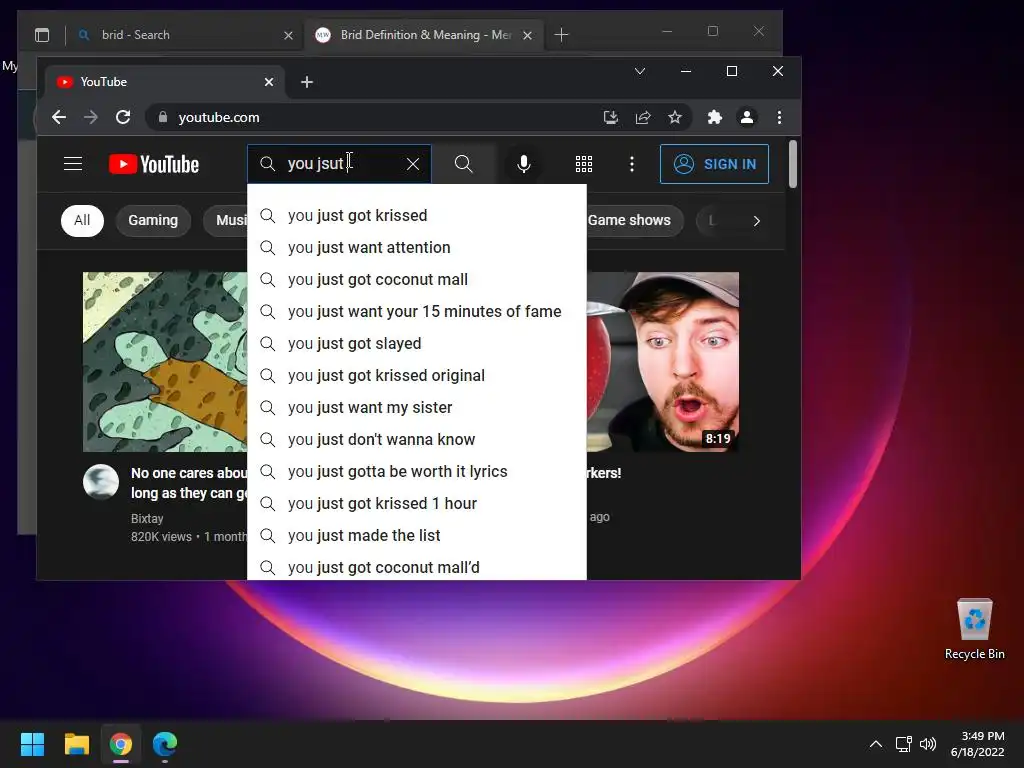Image resolution: width=1024 pixels, height=768 pixels.
Task: Open a new tab in Chrome
Action: tap(307, 82)
